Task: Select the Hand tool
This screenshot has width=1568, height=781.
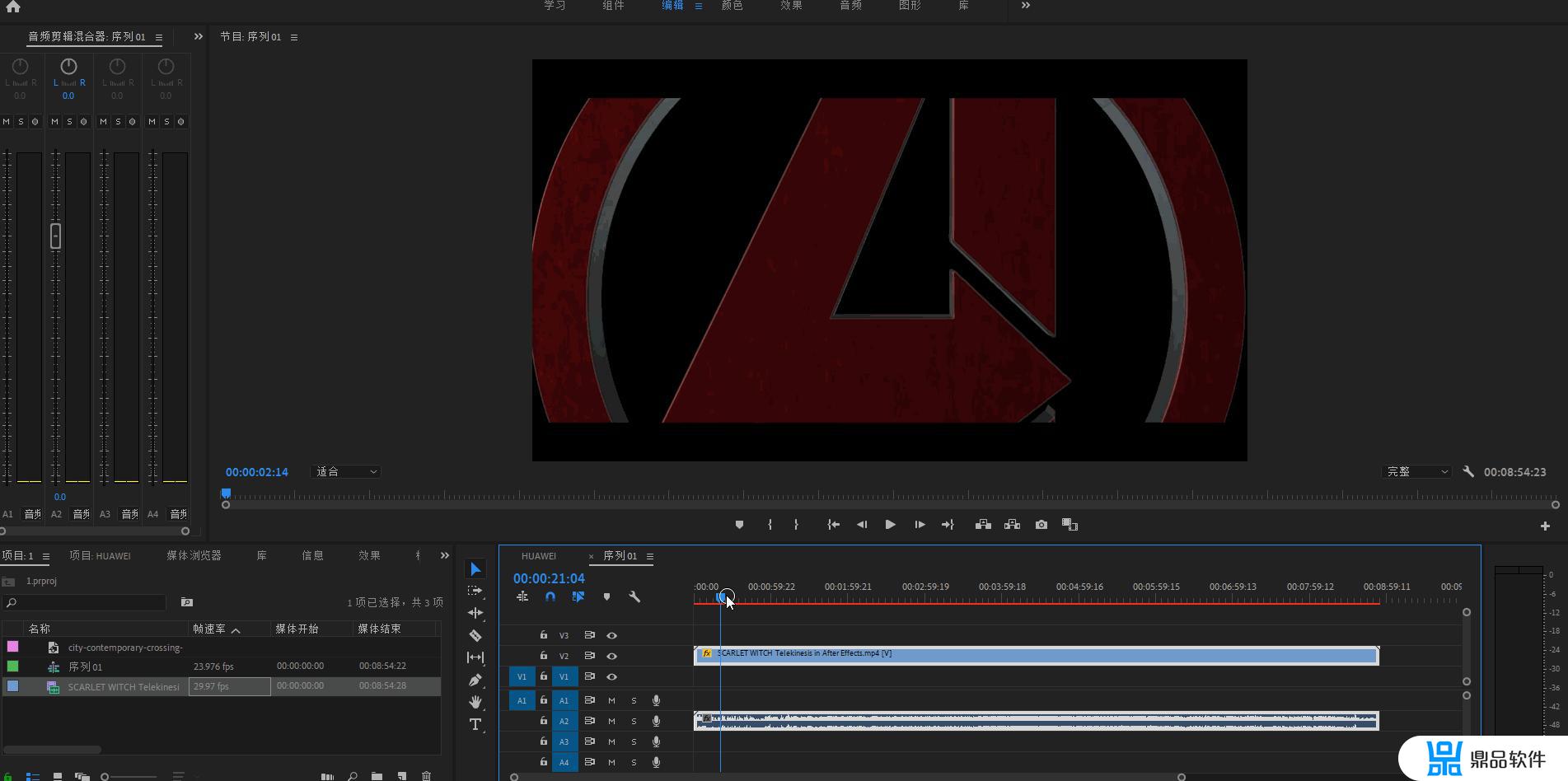Action: (475, 702)
